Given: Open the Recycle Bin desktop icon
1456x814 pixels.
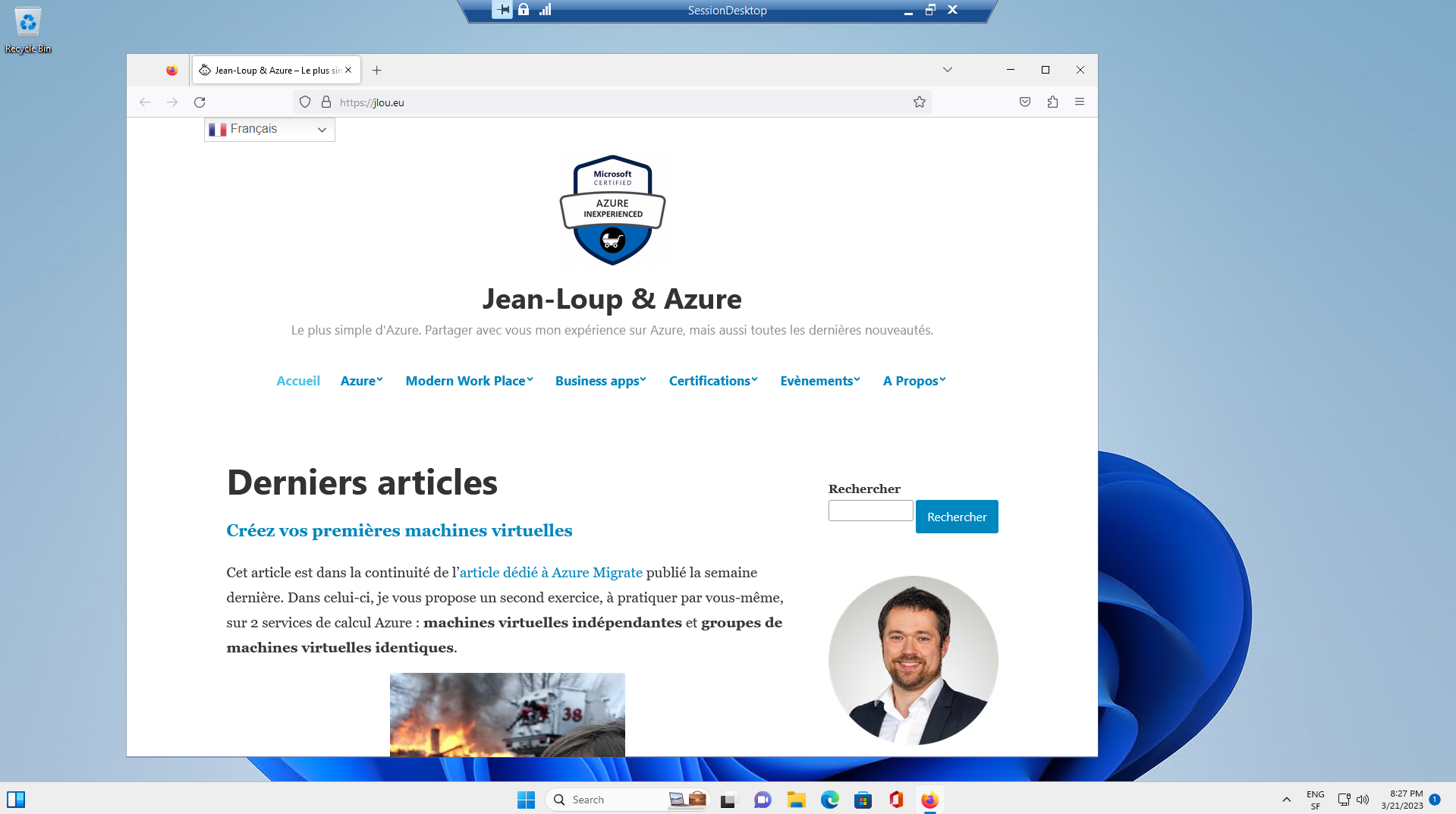Looking at the screenshot, I should [28, 30].
